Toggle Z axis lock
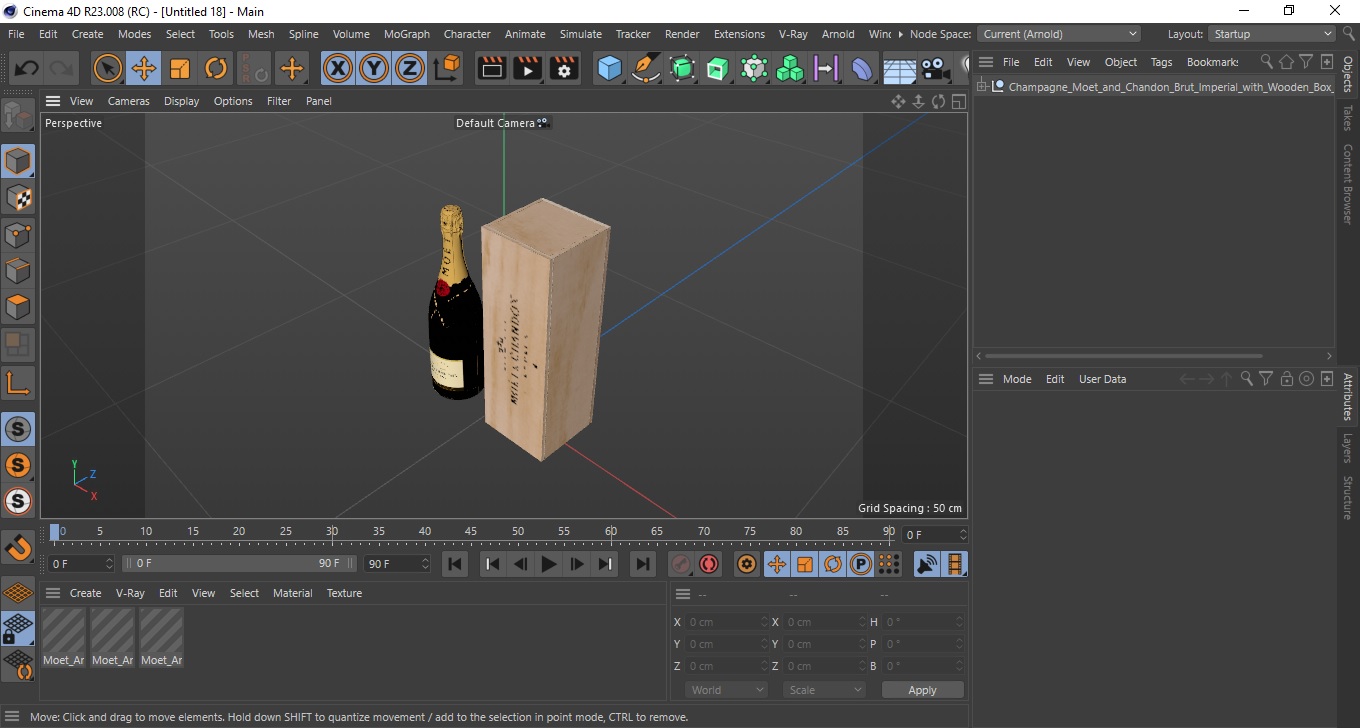This screenshot has width=1360, height=728. (410, 69)
